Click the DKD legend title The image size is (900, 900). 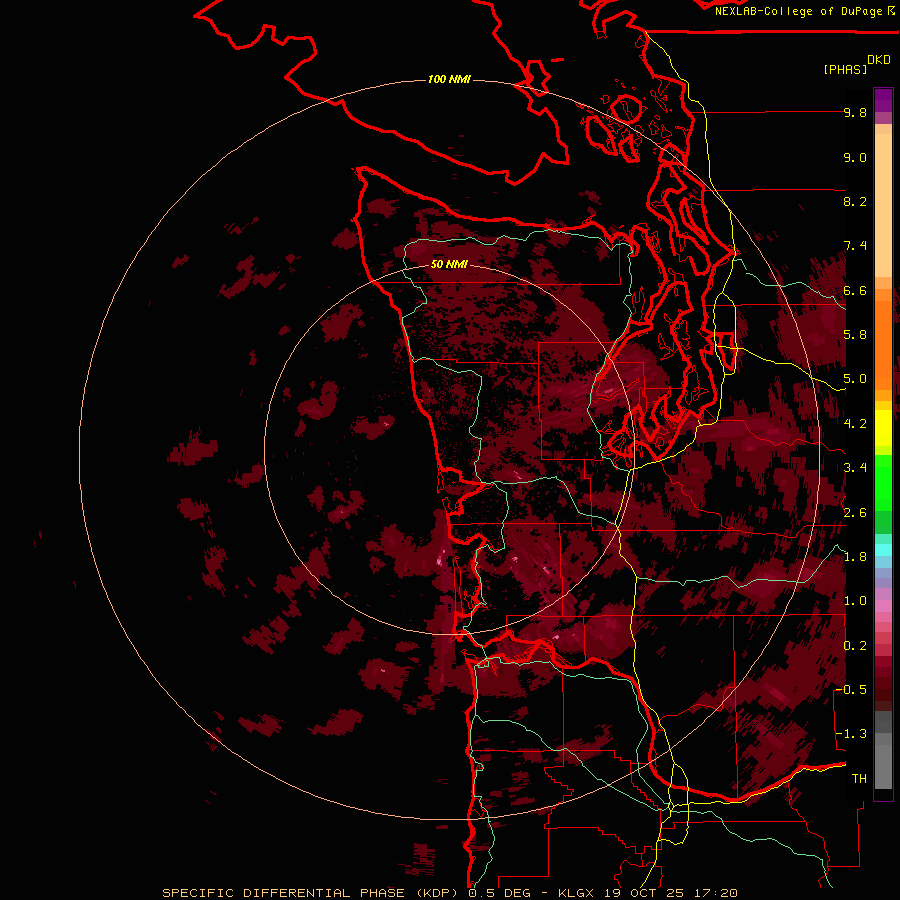[x=879, y=60]
